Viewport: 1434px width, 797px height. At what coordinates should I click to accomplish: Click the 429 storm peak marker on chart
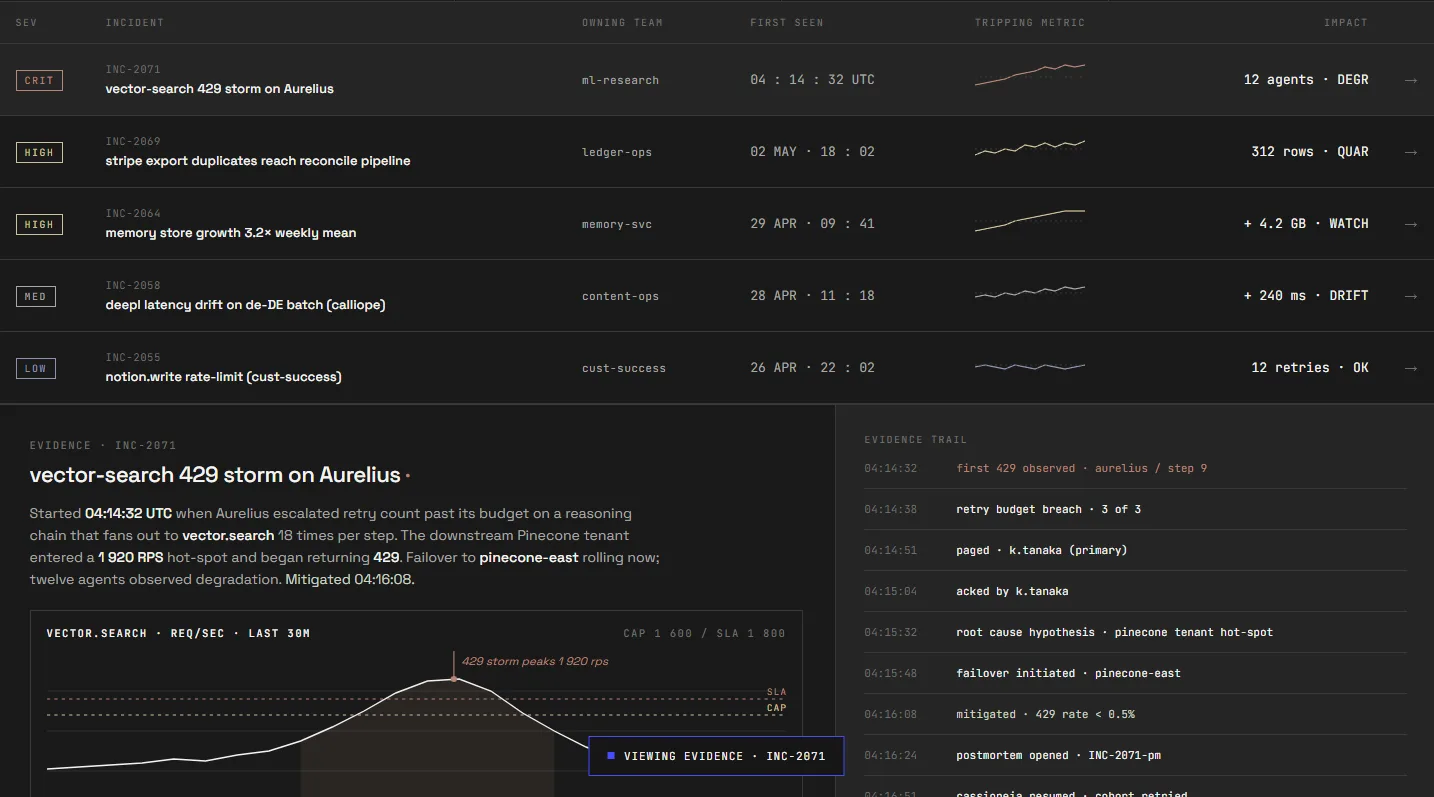pos(454,678)
